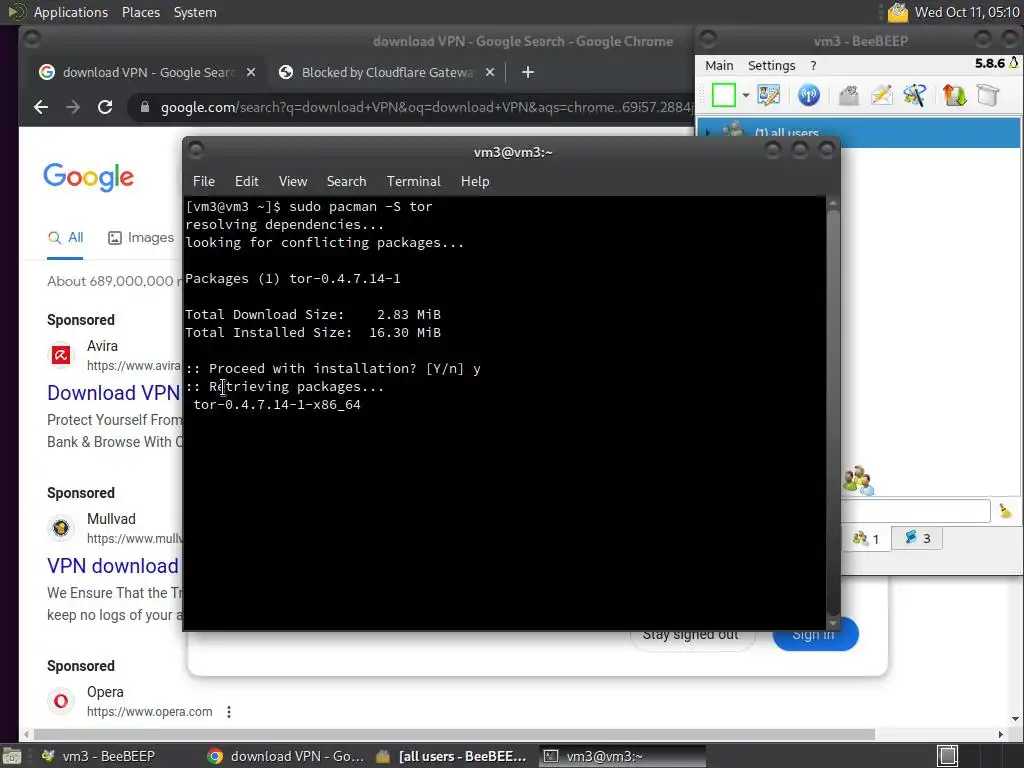Click the Stay signed out button
The image size is (1024, 768).
691,639
